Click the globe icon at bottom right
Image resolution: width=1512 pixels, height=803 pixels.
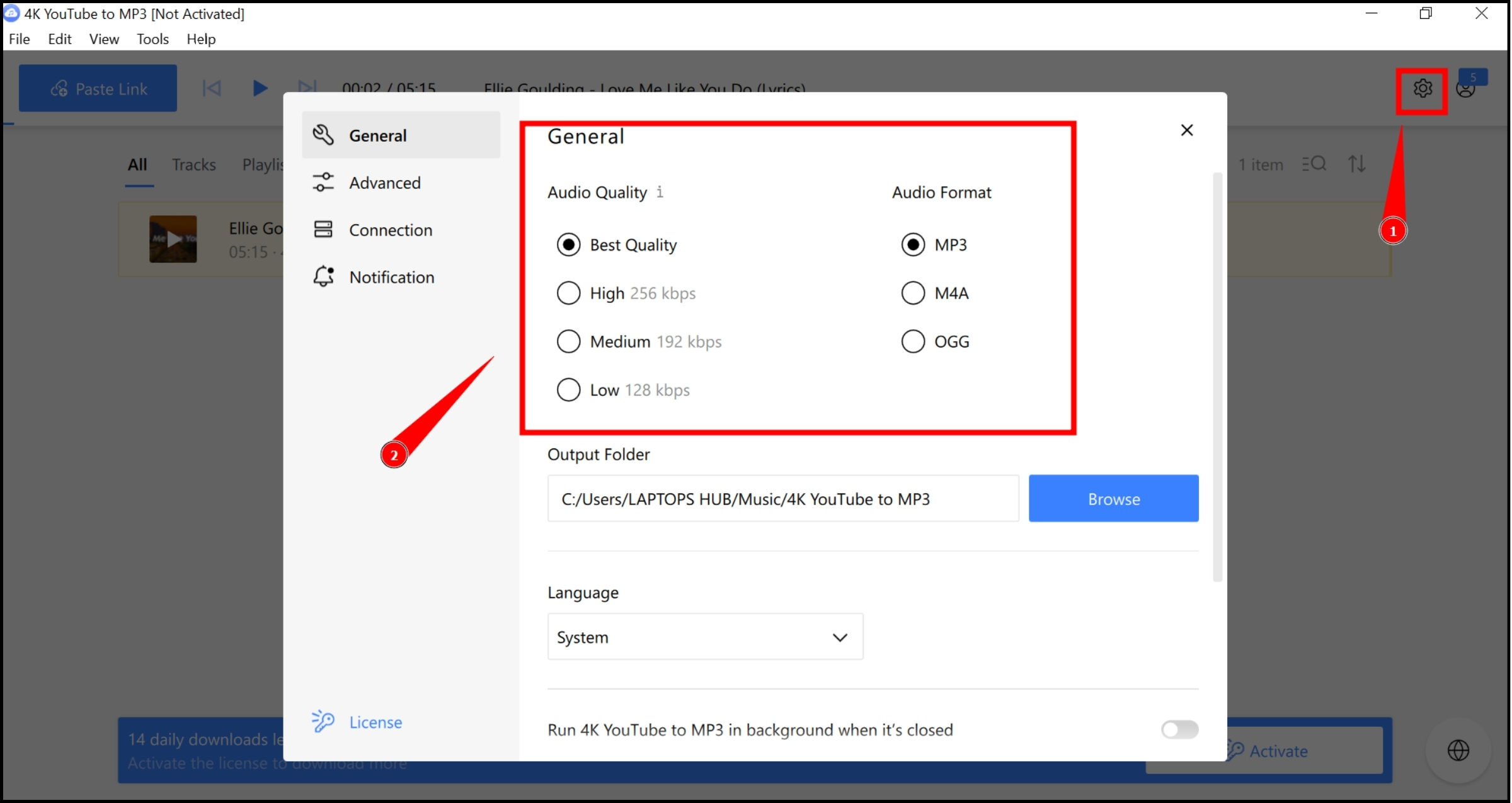point(1459,750)
